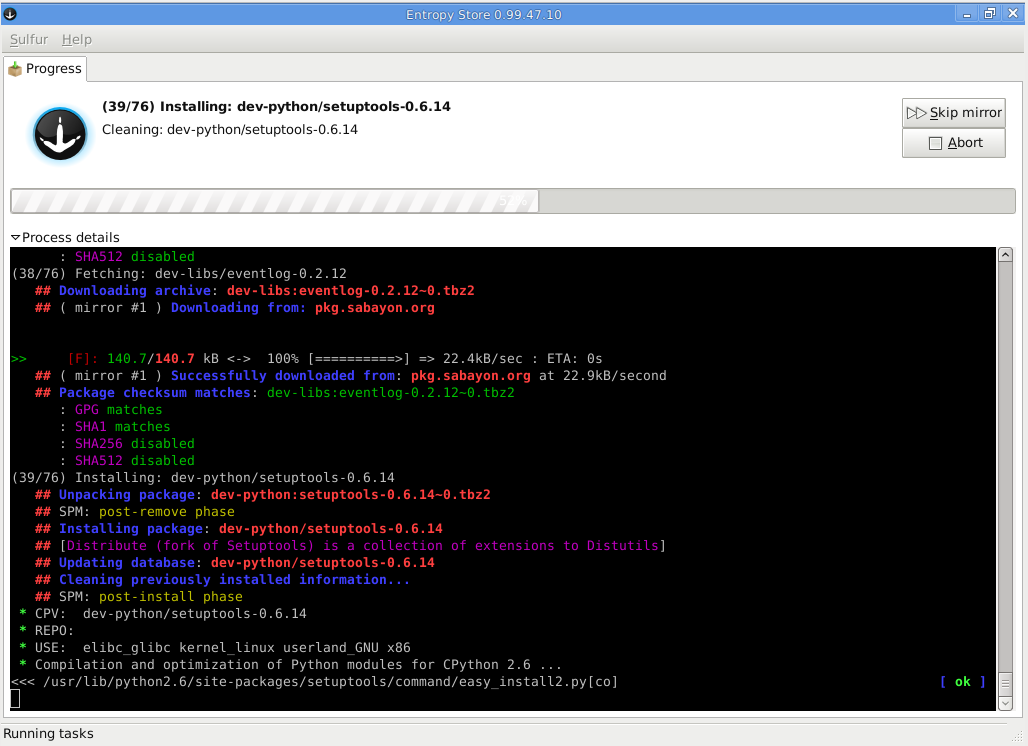Click the Distribute fork description line
1028x746 pixels.
[350, 546]
